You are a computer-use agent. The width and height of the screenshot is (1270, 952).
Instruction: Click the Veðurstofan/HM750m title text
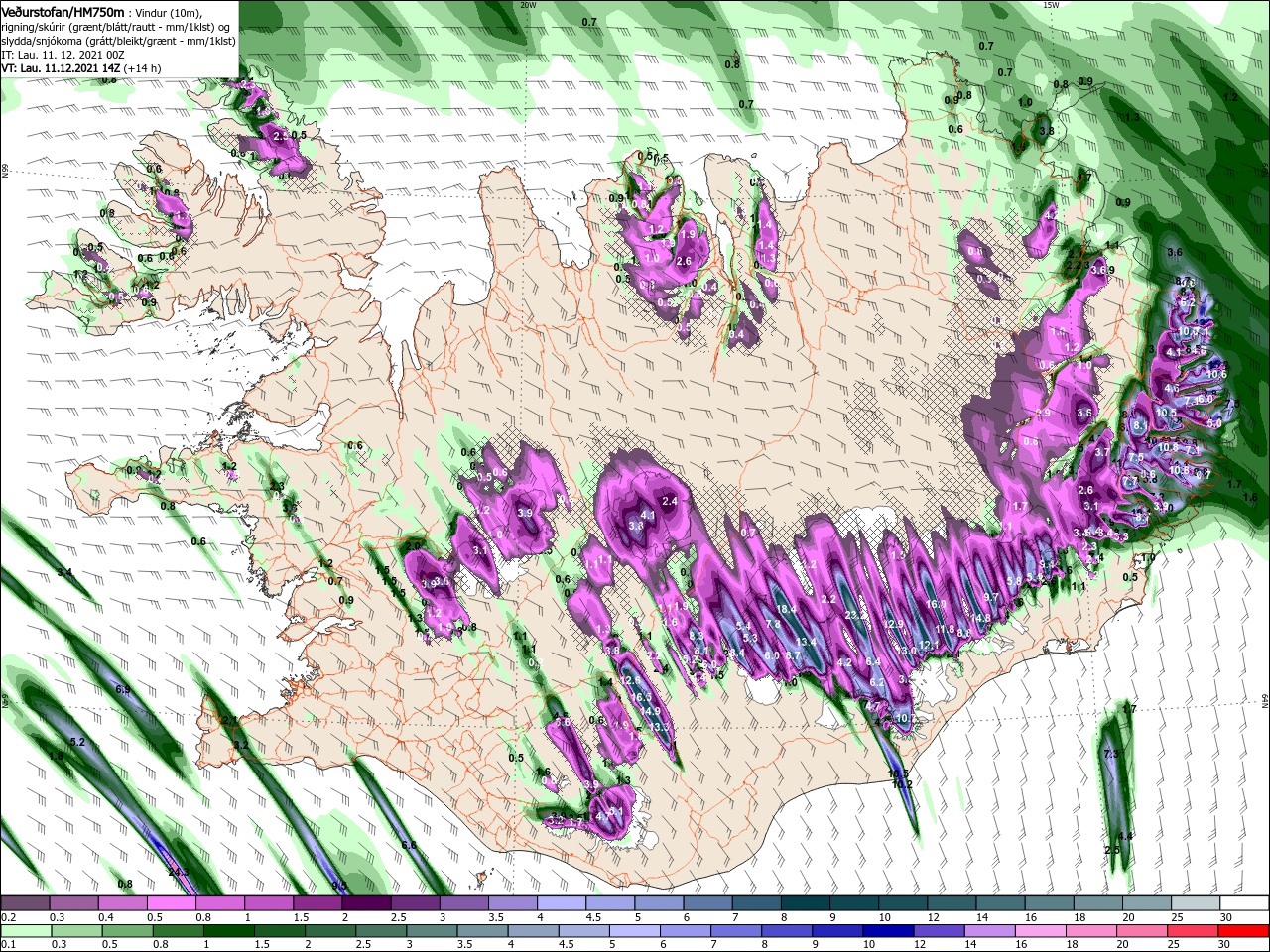(63, 11)
